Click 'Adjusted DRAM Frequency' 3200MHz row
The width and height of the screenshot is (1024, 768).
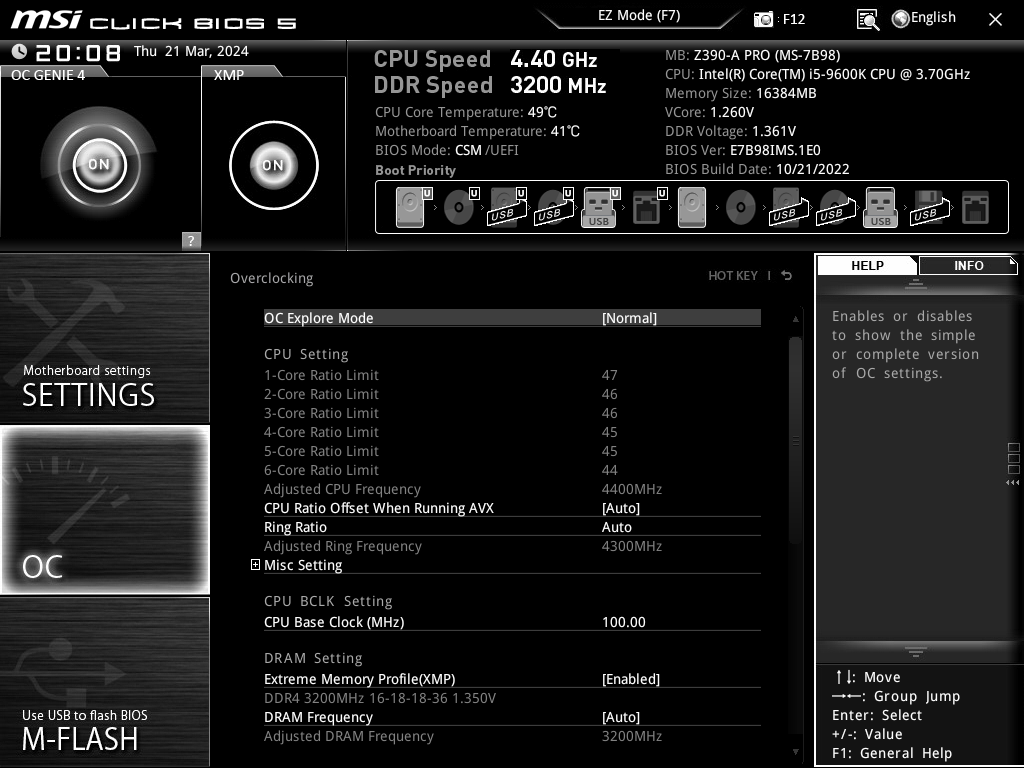point(512,736)
